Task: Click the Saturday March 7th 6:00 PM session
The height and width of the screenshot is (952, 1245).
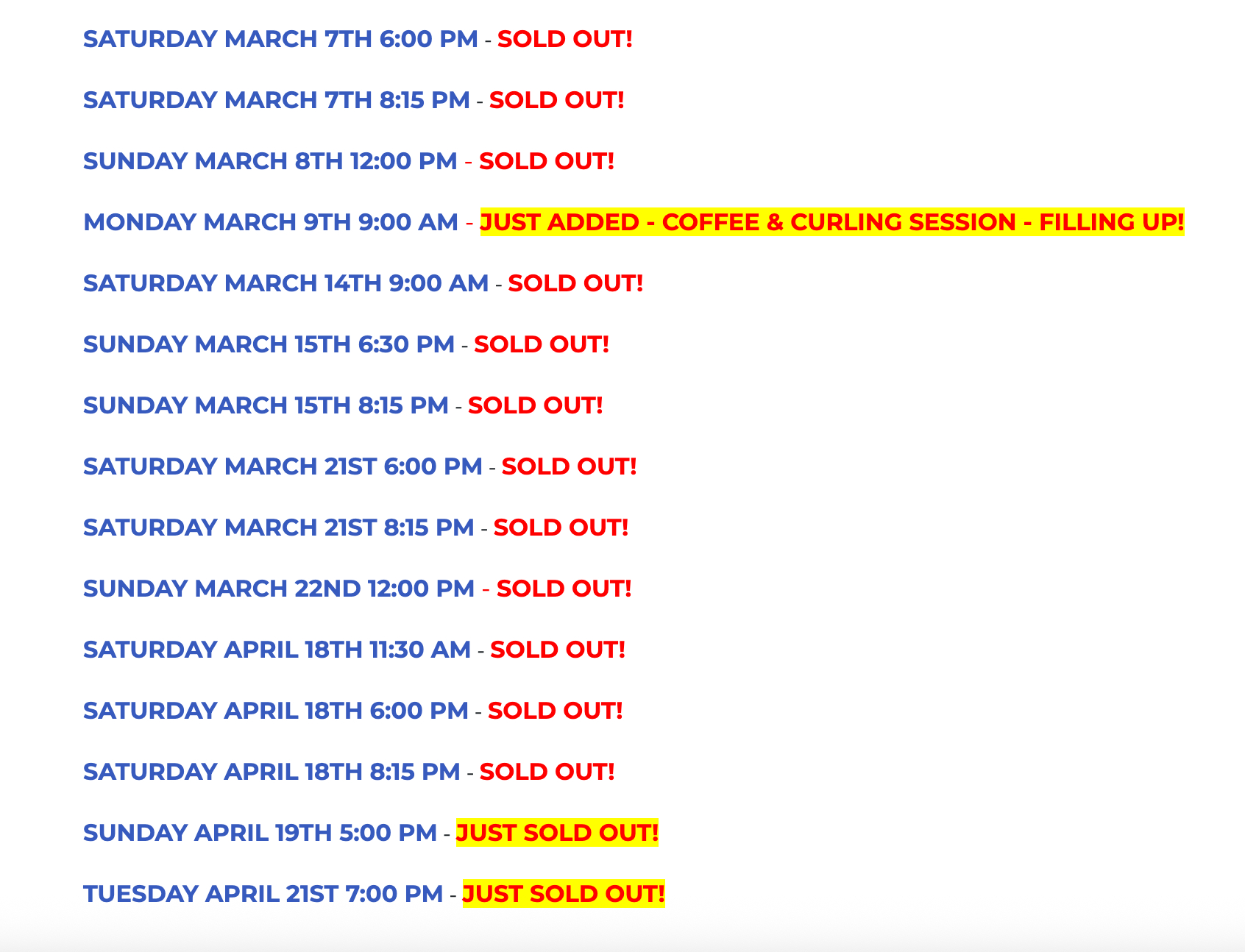Action: tap(280, 39)
